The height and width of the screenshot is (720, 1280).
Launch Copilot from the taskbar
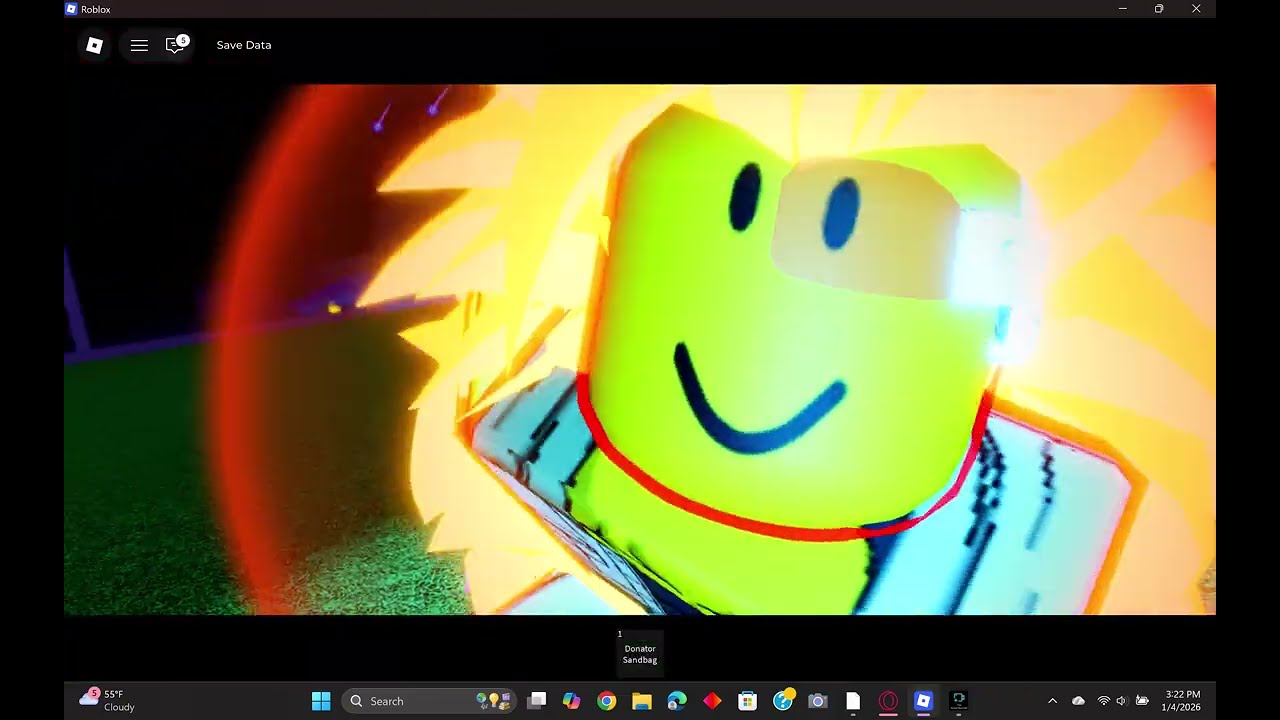pos(571,701)
